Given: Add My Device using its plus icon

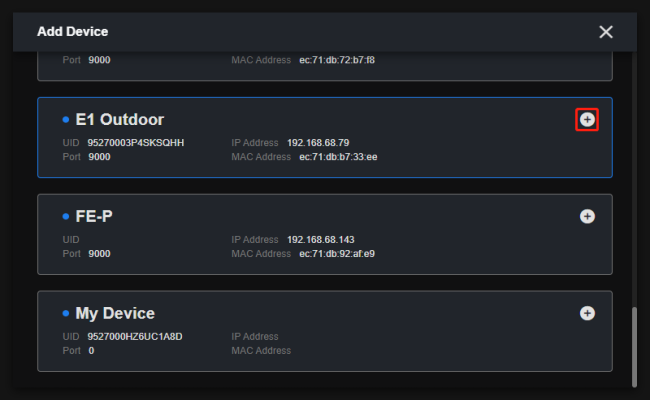Looking at the screenshot, I should pos(587,313).
